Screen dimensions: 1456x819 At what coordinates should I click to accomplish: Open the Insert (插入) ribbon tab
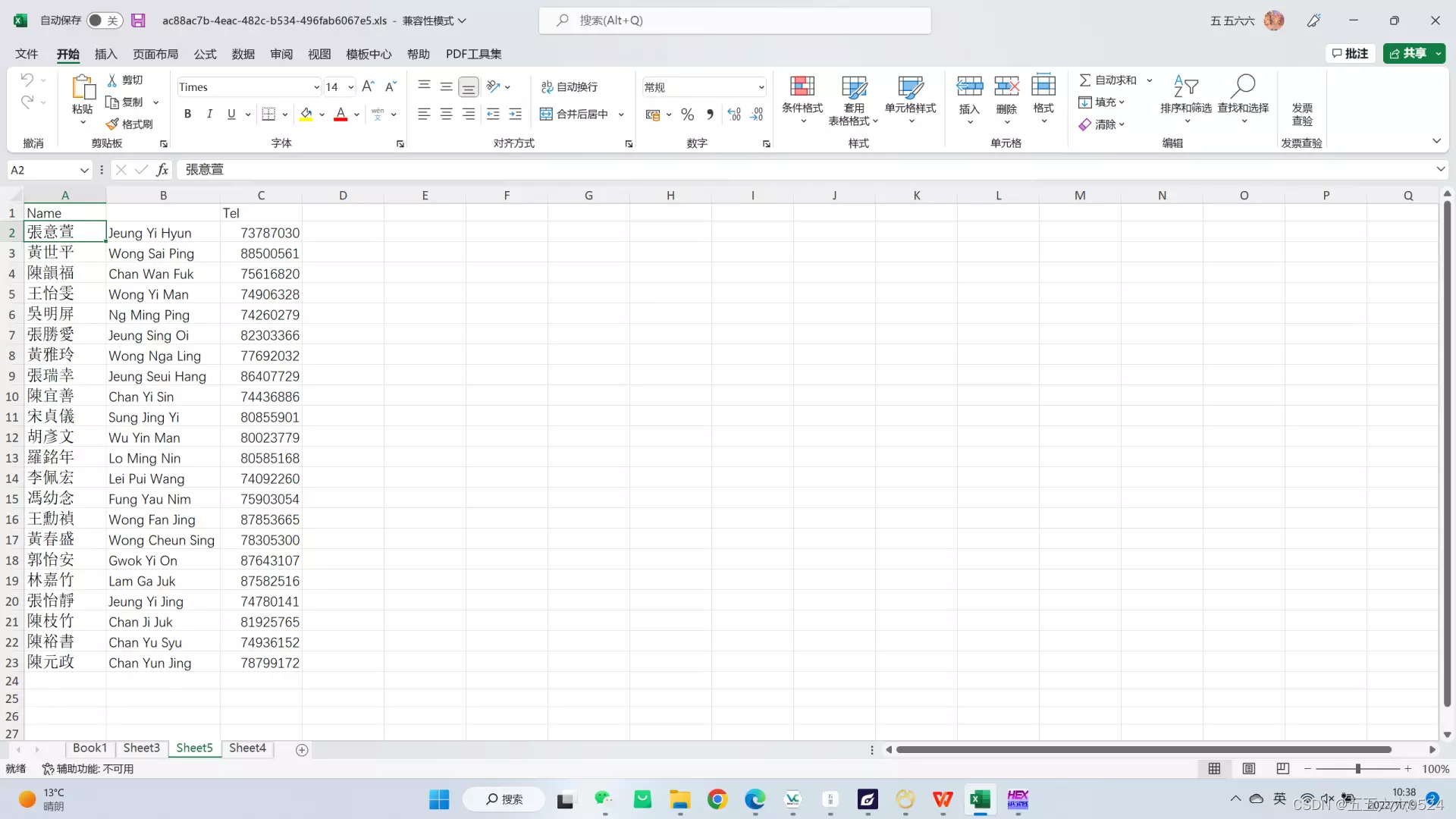coord(105,54)
